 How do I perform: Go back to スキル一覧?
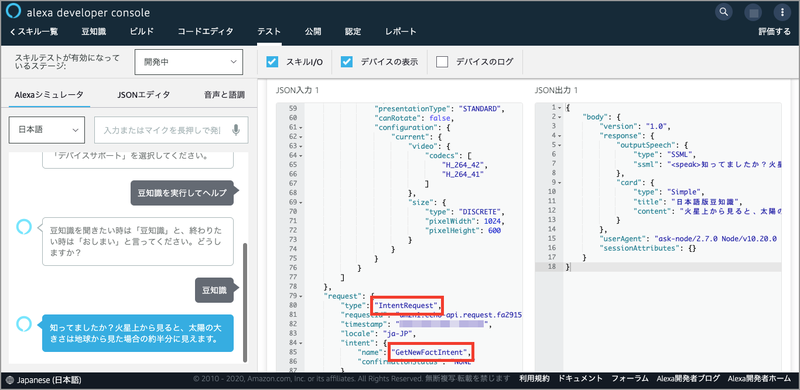pos(34,32)
